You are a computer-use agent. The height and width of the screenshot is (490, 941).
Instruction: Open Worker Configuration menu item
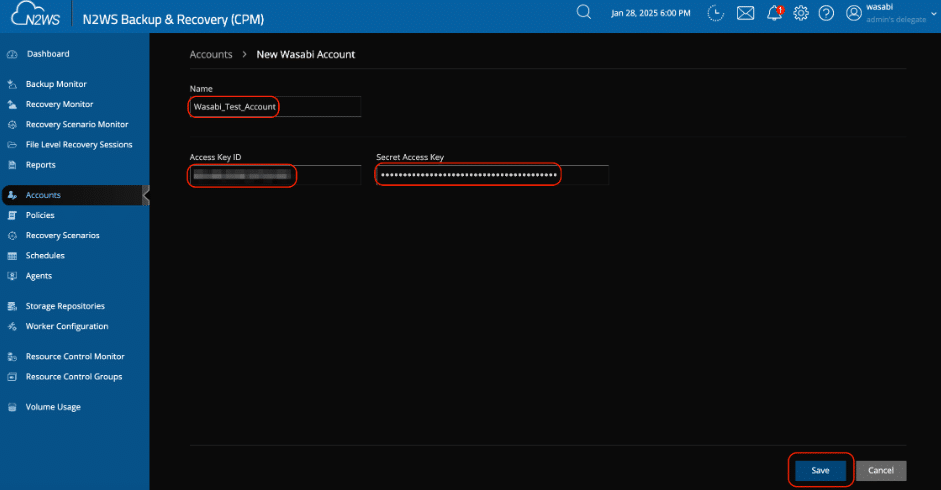coord(67,327)
